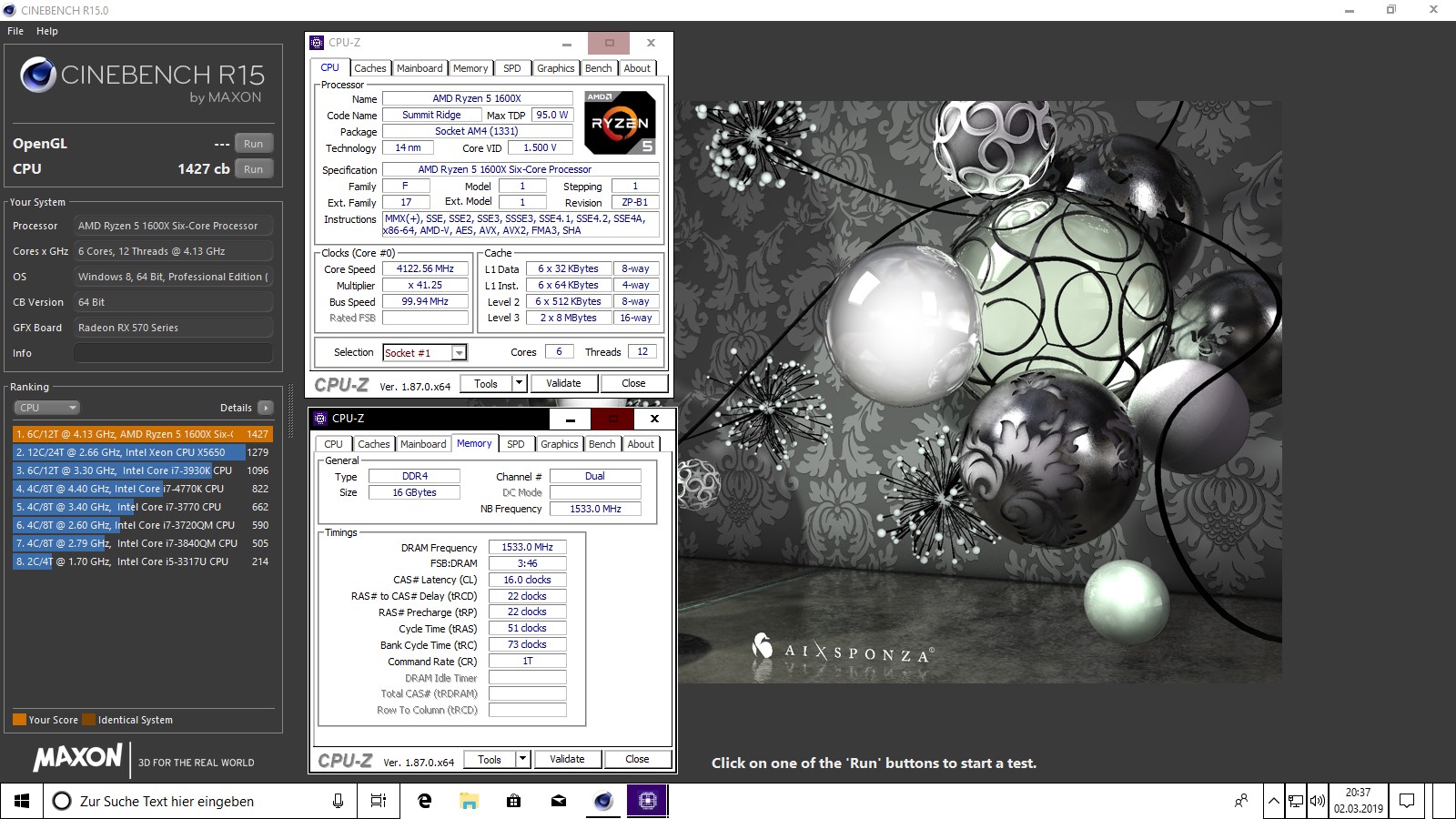The height and width of the screenshot is (819, 1456).
Task: Open Tools dropdown arrow in upper CPU-Z
Action: pyautogui.click(x=519, y=384)
